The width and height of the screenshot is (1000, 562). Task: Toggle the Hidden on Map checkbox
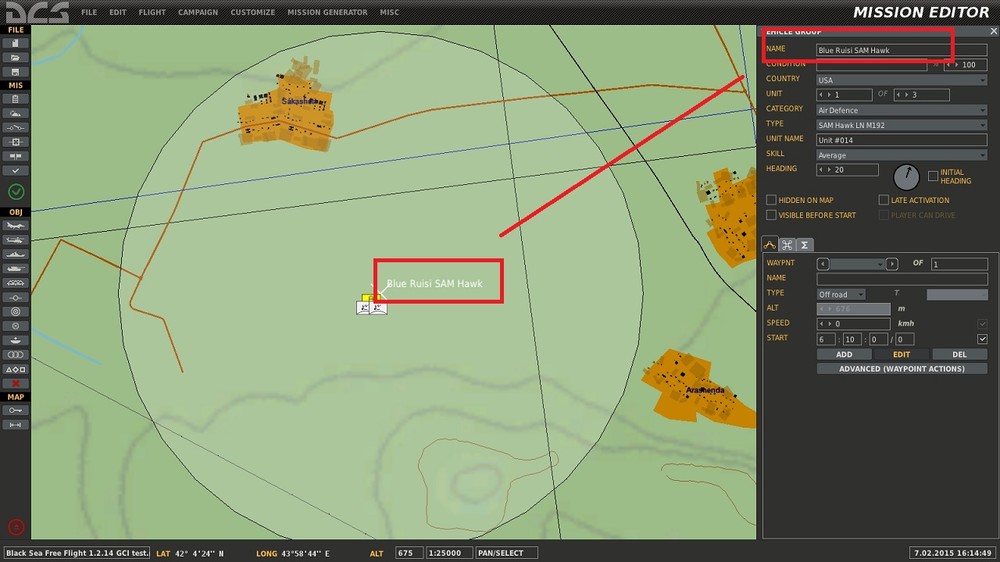(x=771, y=200)
